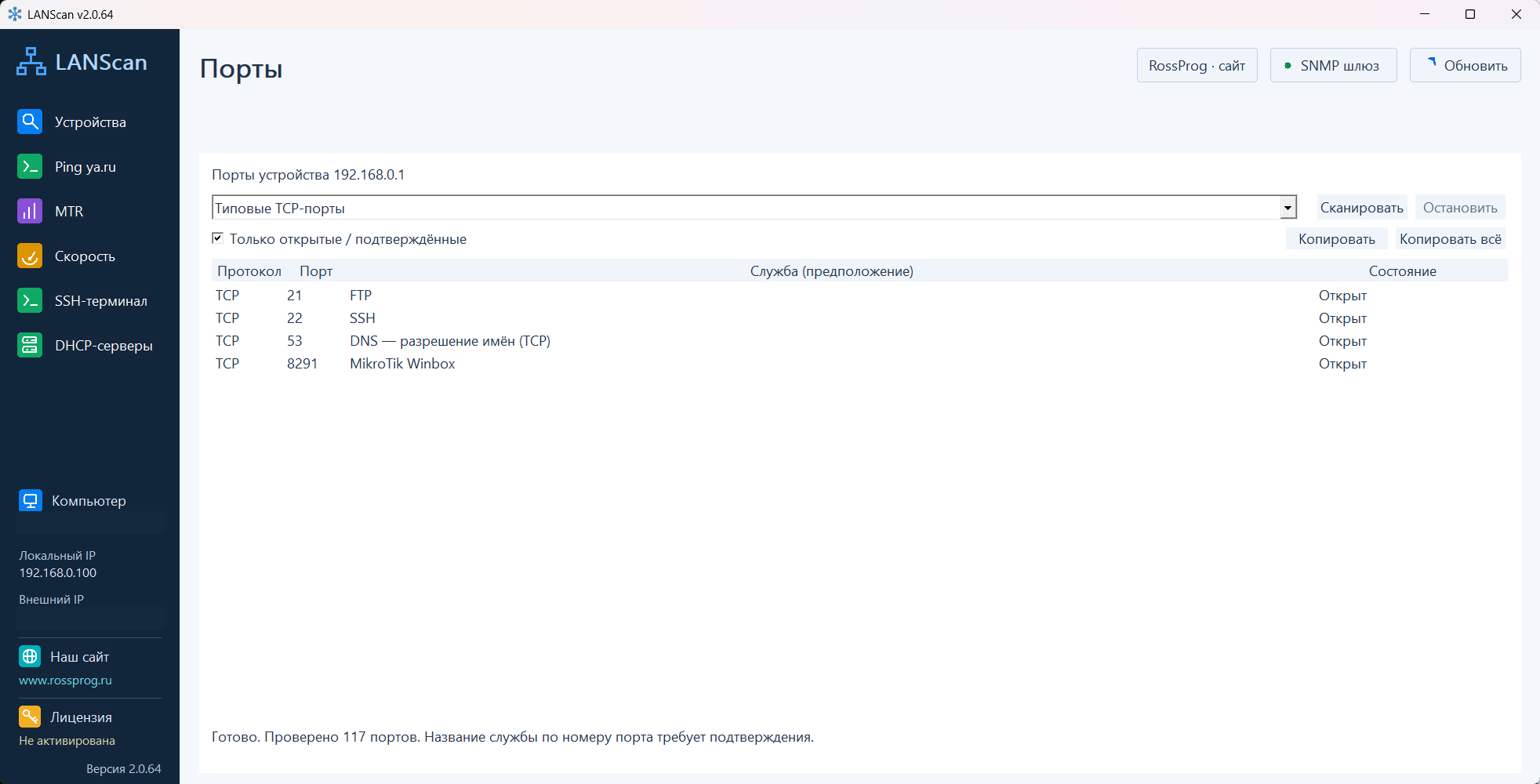Click the local IP 192.168.0.100 value

pyautogui.click(x=58, y=573)
